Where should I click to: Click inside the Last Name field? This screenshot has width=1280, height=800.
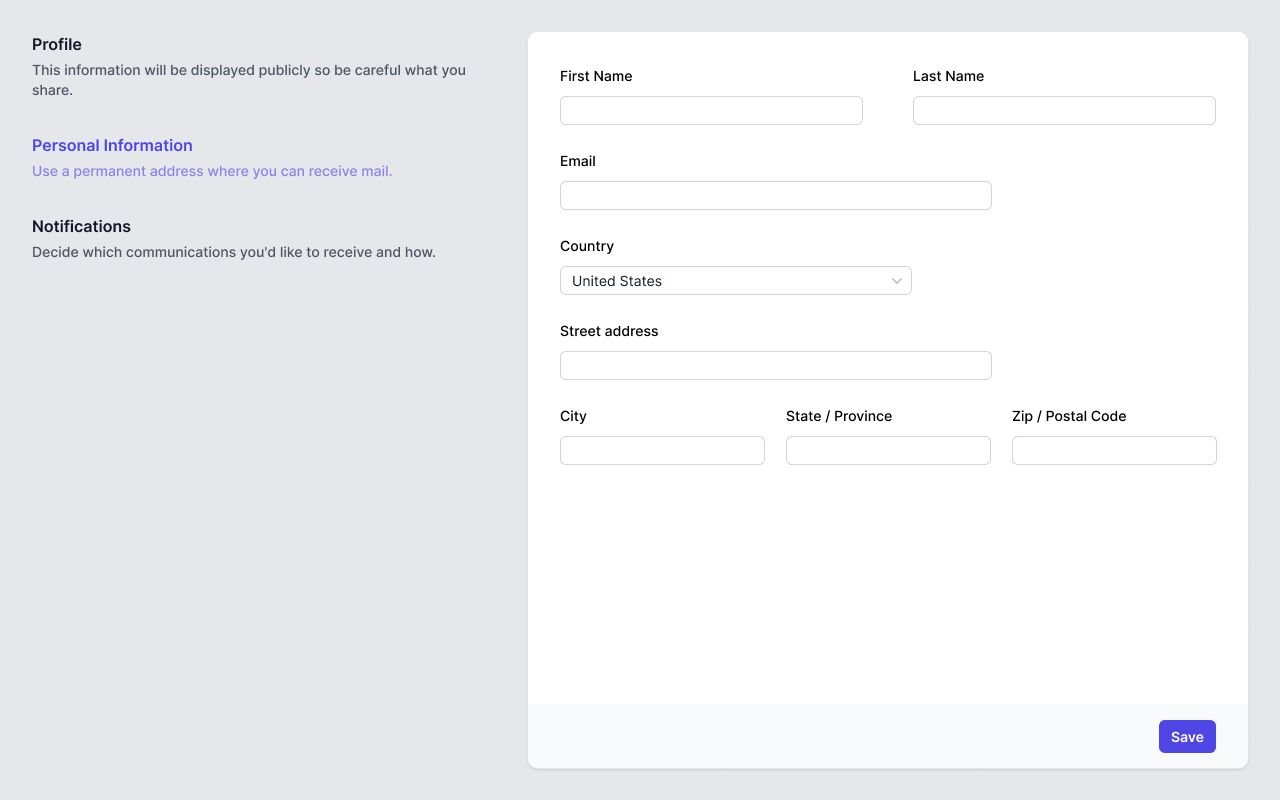tap(1064, 110)
